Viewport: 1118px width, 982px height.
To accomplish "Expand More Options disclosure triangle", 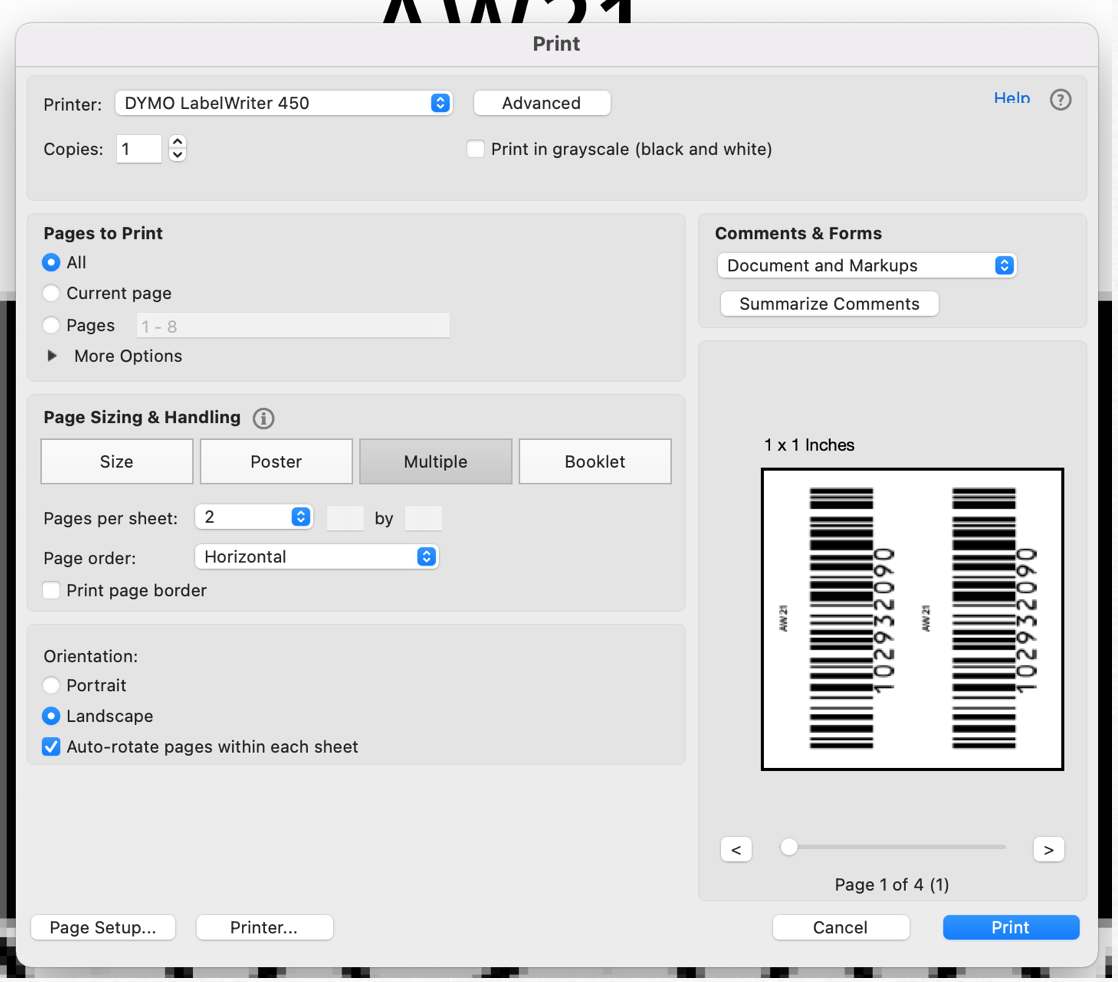I will tap(52, 356).
